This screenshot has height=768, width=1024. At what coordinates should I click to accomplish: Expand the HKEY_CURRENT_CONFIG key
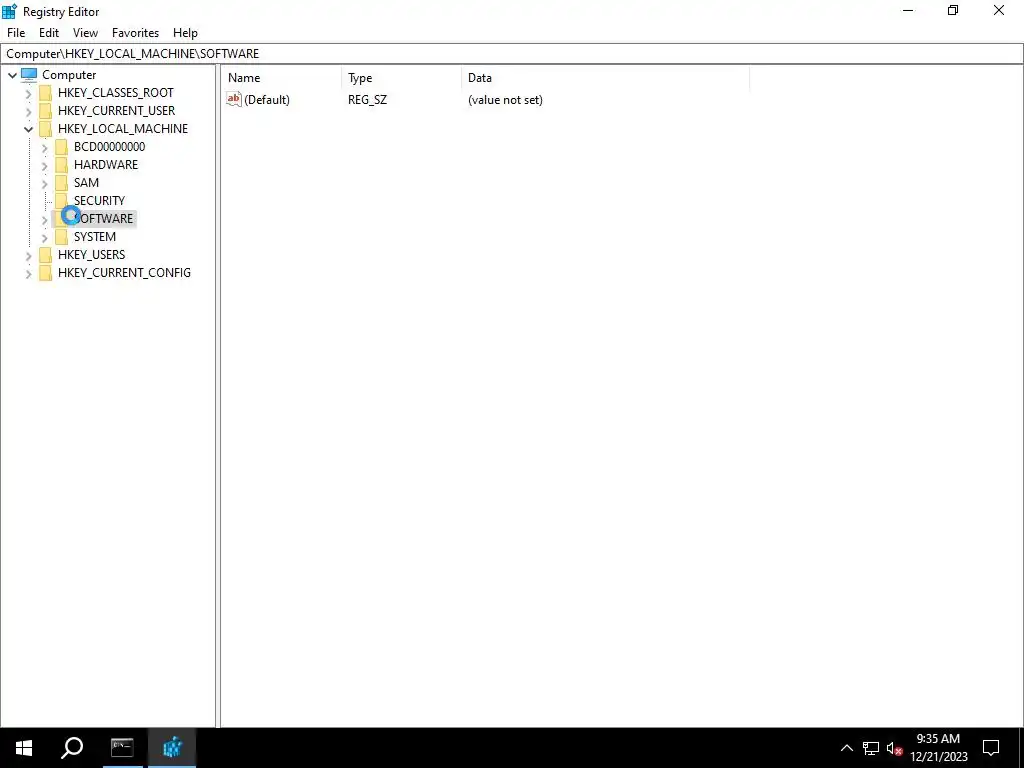[28, 274]
